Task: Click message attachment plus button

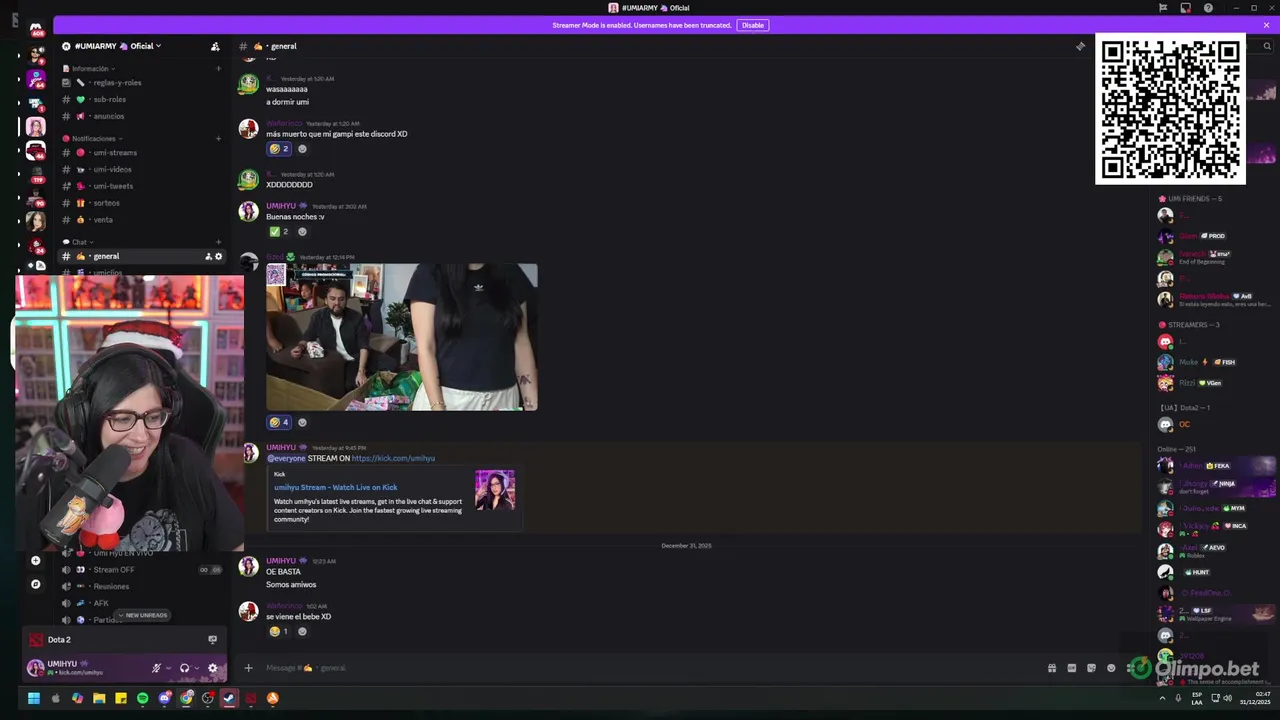Action: click(248, 668)
